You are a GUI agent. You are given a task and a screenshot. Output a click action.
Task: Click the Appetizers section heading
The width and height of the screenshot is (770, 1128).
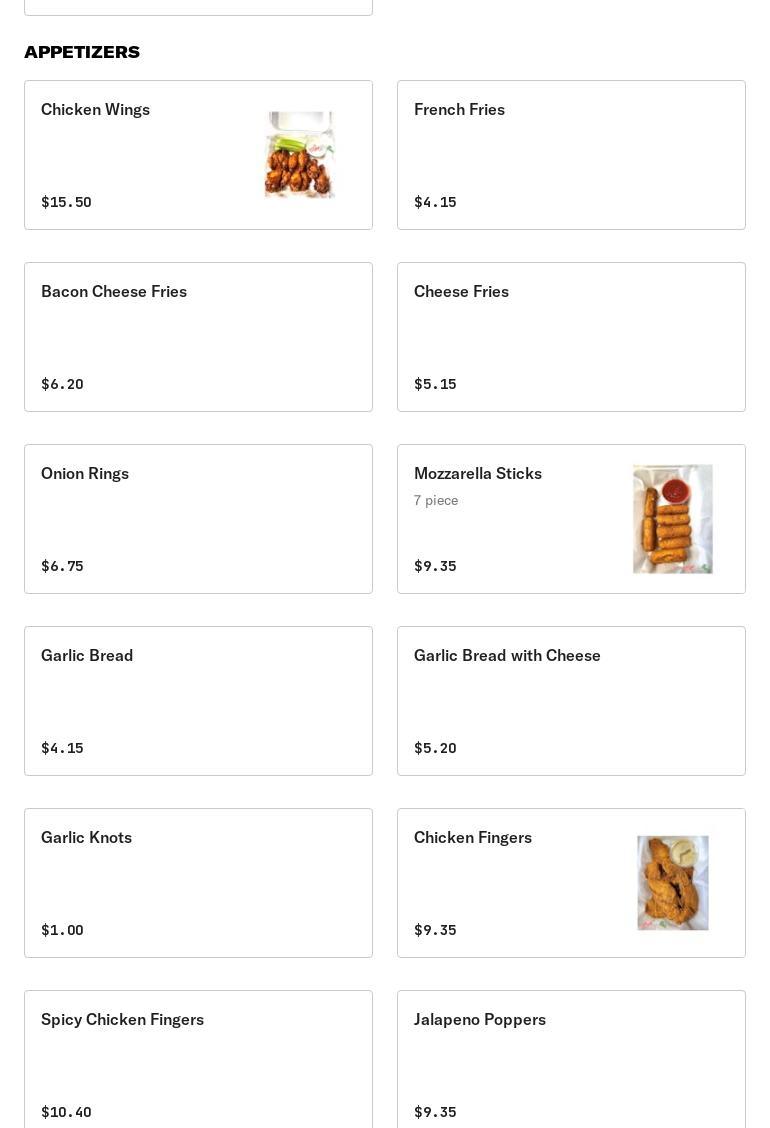click(82, 52)
